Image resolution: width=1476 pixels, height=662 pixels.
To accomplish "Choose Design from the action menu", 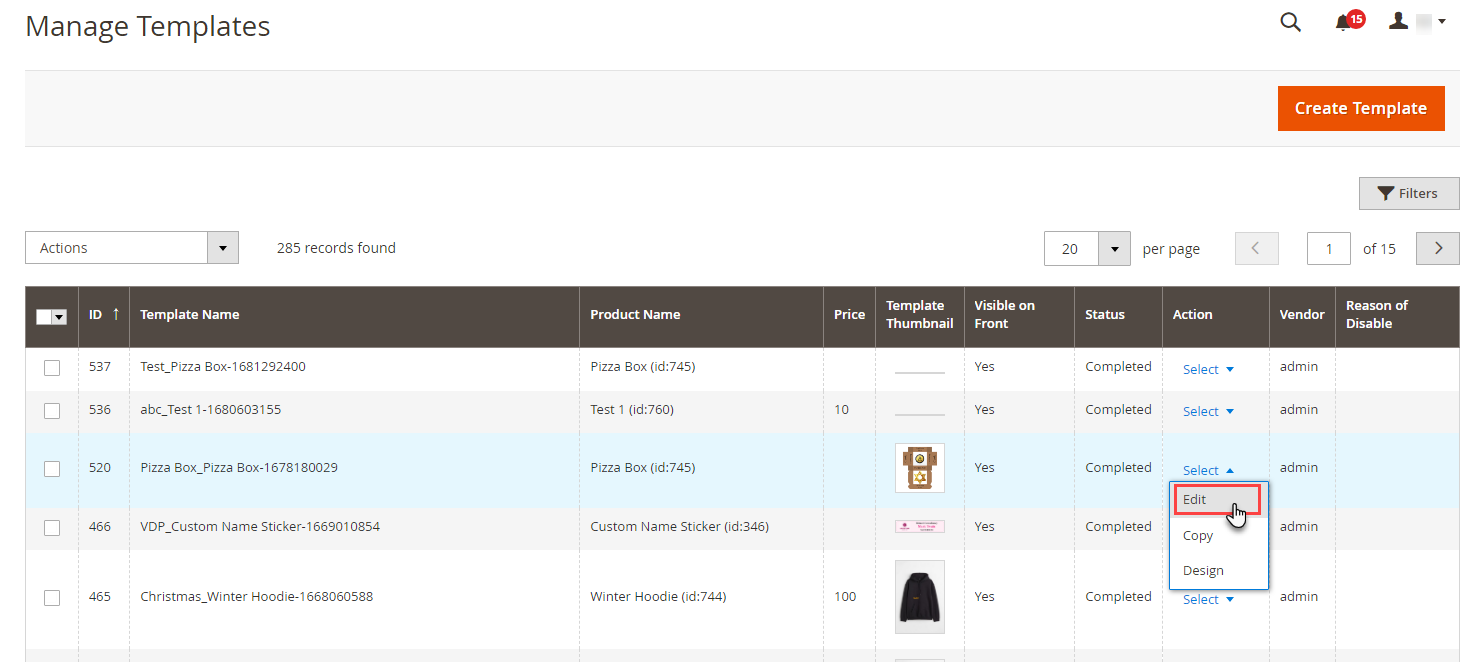I will [x=1203, y=570].
